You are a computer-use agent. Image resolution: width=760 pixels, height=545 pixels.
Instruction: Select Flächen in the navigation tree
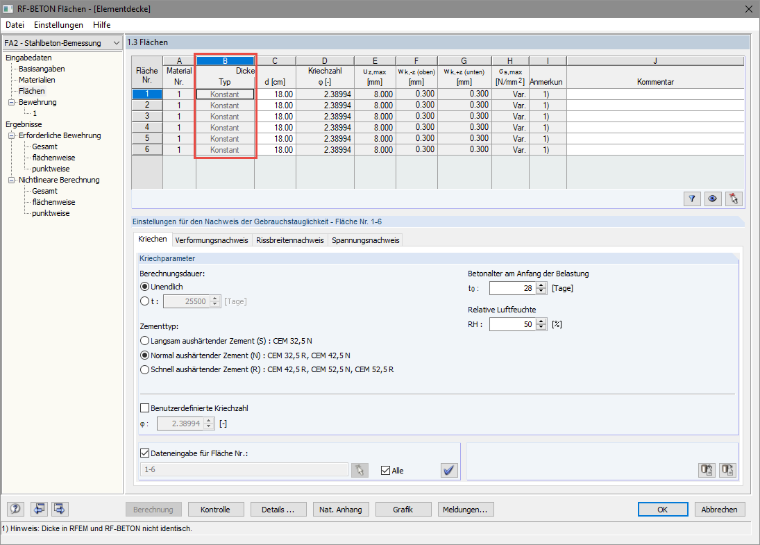coord(32,91)
